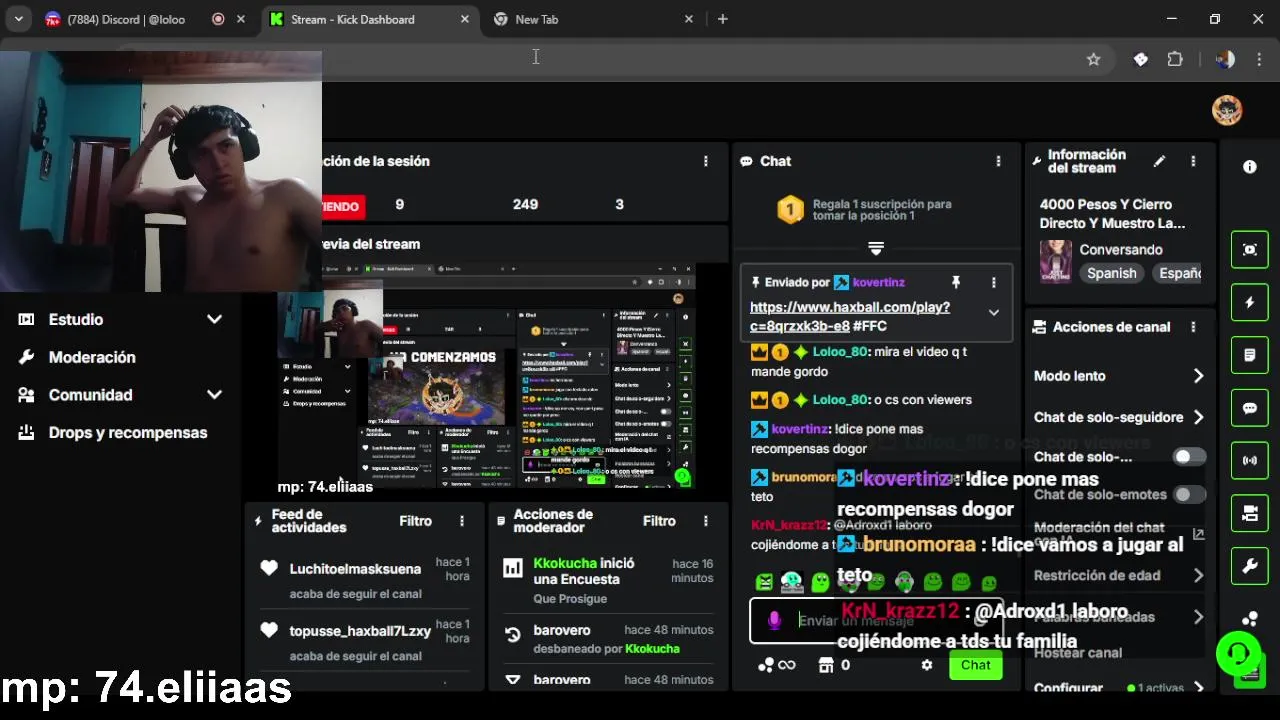Click the Enviar un mensaje input field
The height and width of the screenshot is (720, 1280).
pos(875,621)
